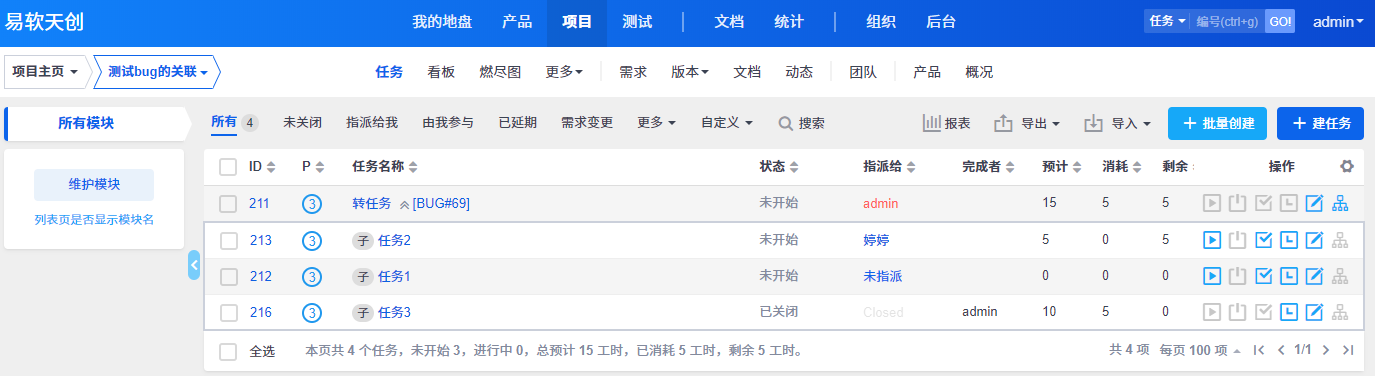
Task: Click greyed play icon for task 216
Action: (1211, 312)
